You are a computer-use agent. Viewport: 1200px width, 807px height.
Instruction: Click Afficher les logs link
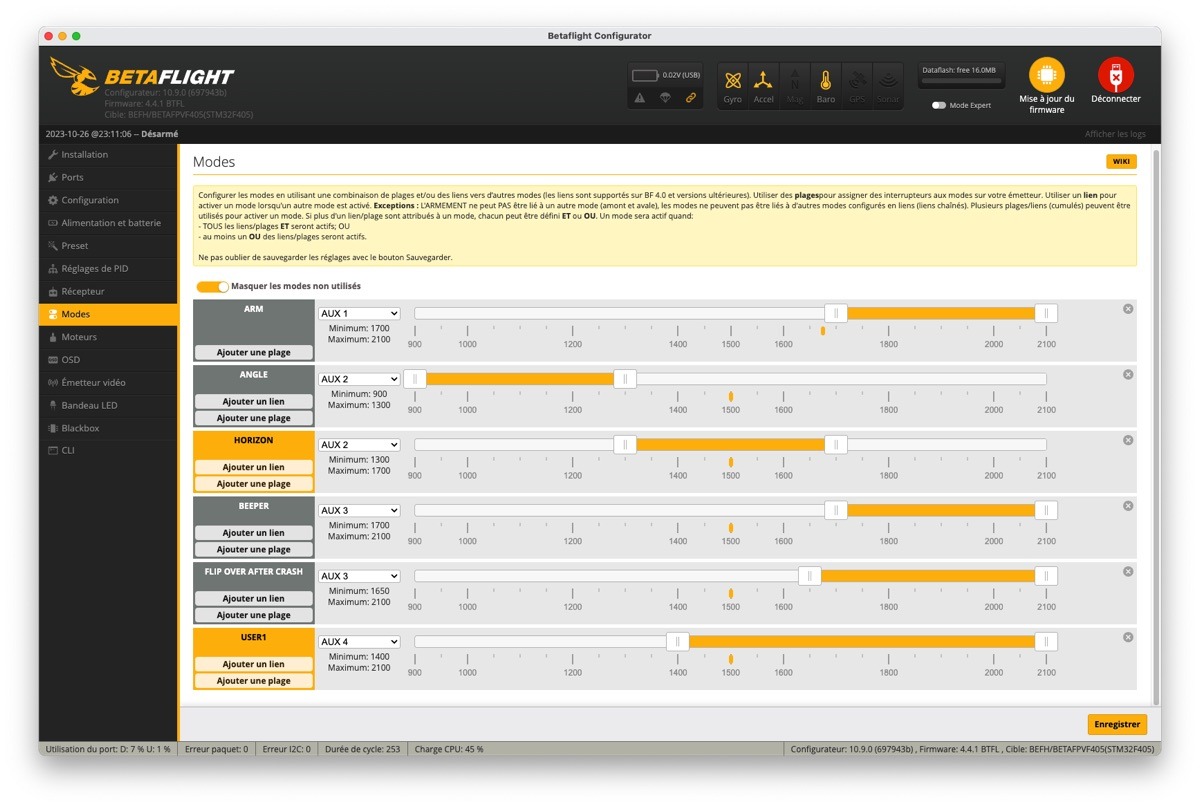(1115, 134)
